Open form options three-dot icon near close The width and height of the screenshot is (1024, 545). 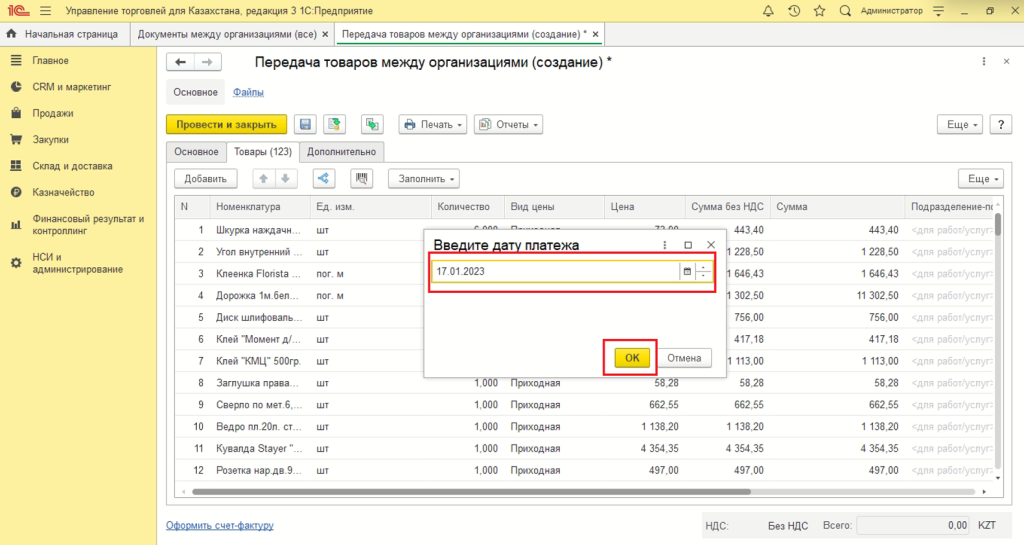pyautogui.click(x=984, y=61)
